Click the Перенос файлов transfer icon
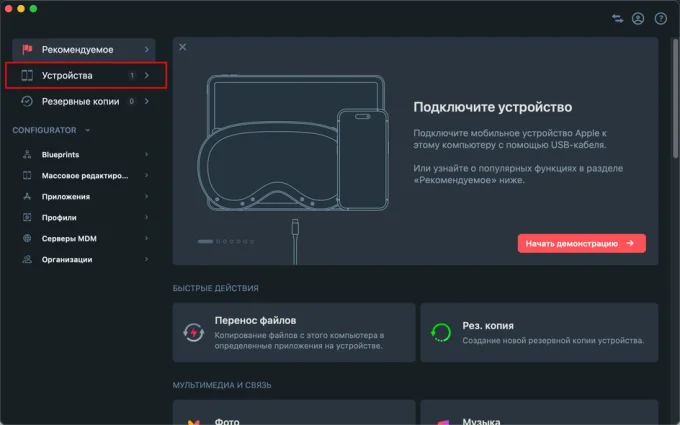 click(193, 333)
